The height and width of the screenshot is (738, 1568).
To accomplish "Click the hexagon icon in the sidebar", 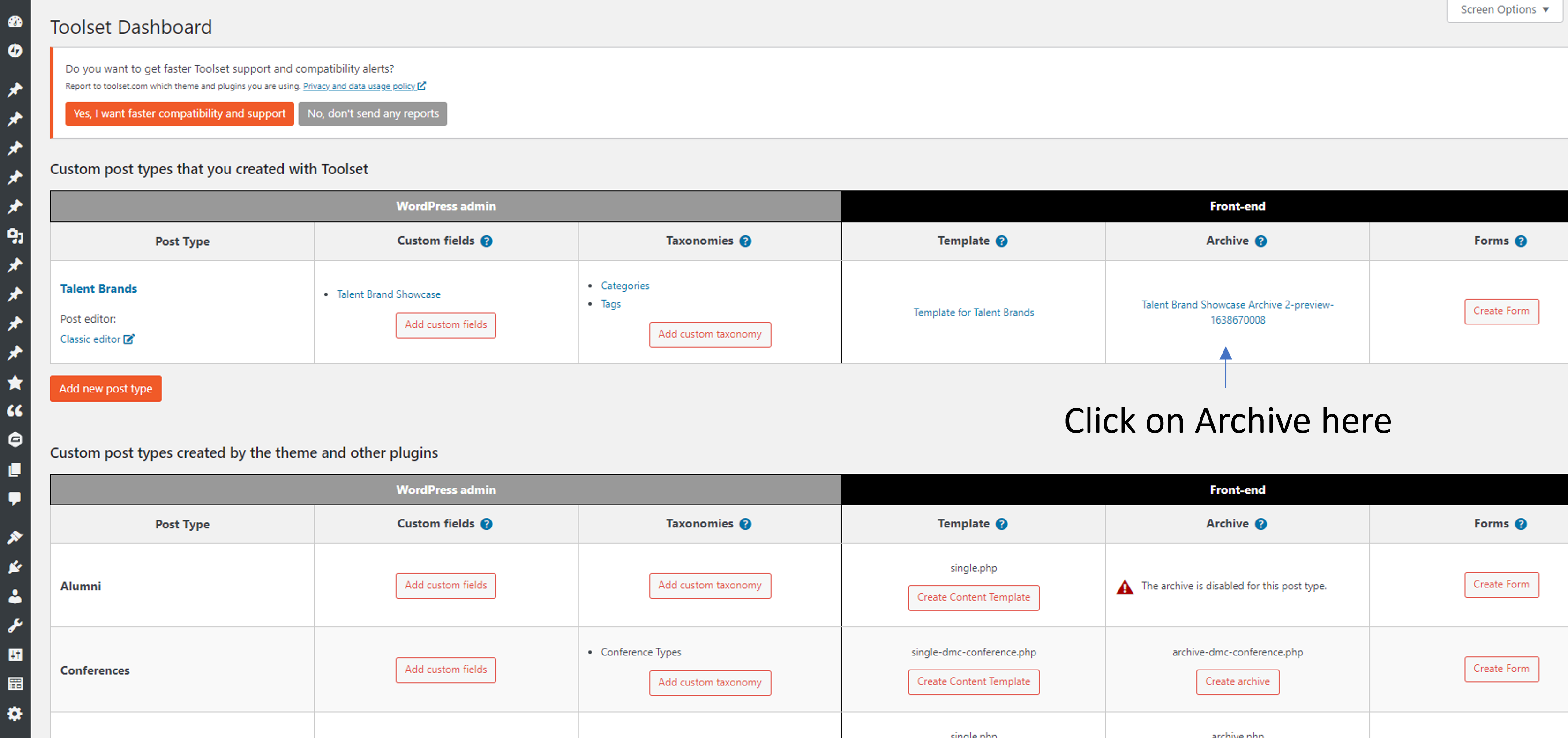I will 15,440.
